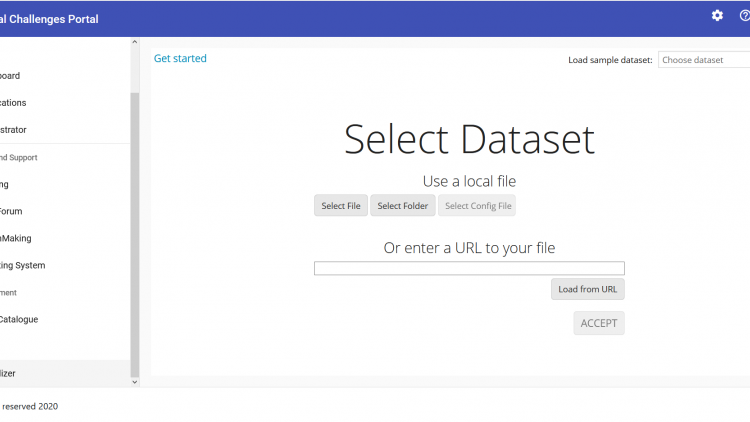This screenshot has width=750, height=422.
Task: Click the sidebar scroll up arrow
Action: click(135, 42)
